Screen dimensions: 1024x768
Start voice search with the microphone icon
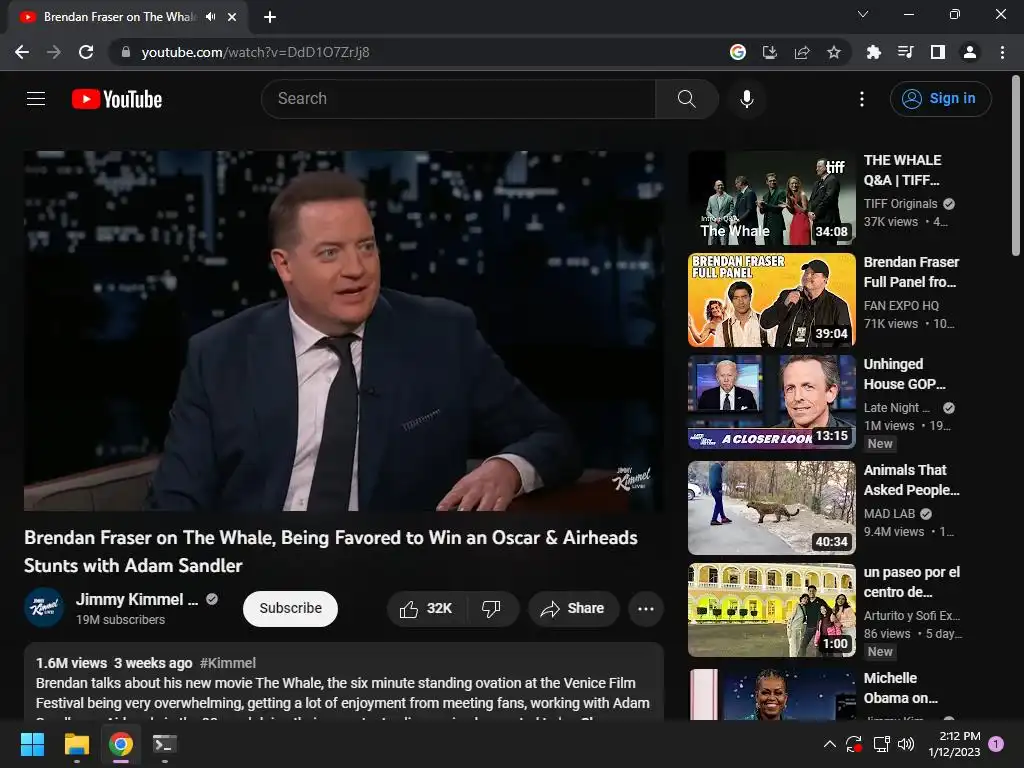pyautogui.click(x=746, y=99)
